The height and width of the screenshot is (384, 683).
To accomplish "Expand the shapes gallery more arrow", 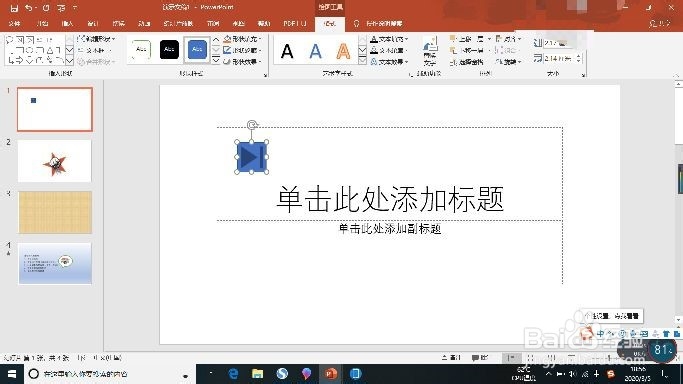I will pos(69,61).
